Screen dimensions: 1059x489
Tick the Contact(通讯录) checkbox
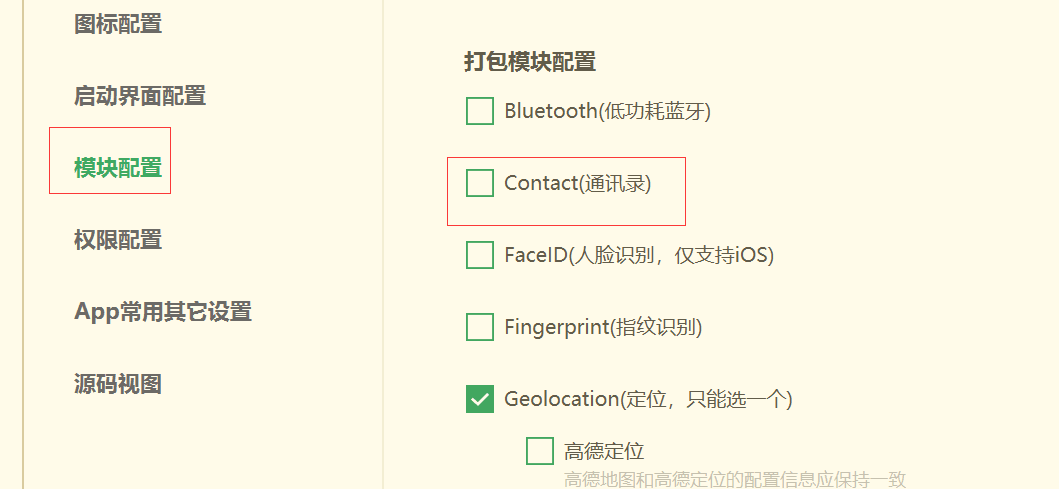coord(480,183)
